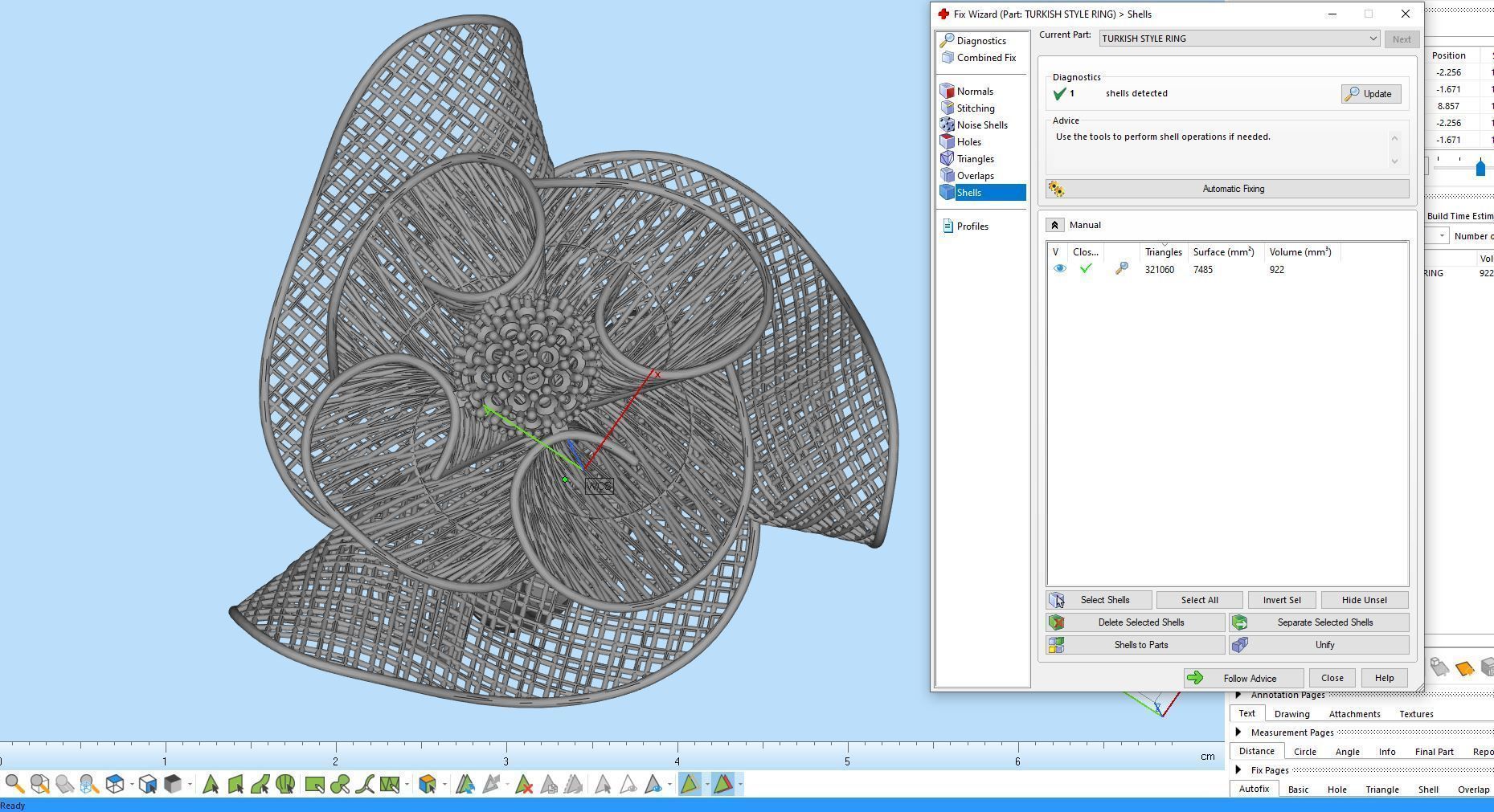Select the Mark Plane tool icon

point(235,784)
